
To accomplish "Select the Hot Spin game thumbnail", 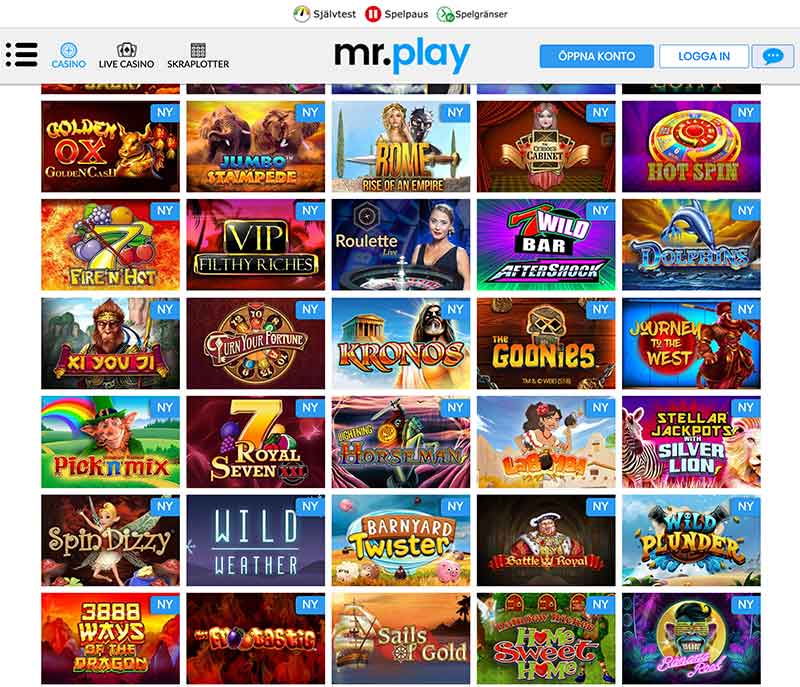I will point(691,146).
